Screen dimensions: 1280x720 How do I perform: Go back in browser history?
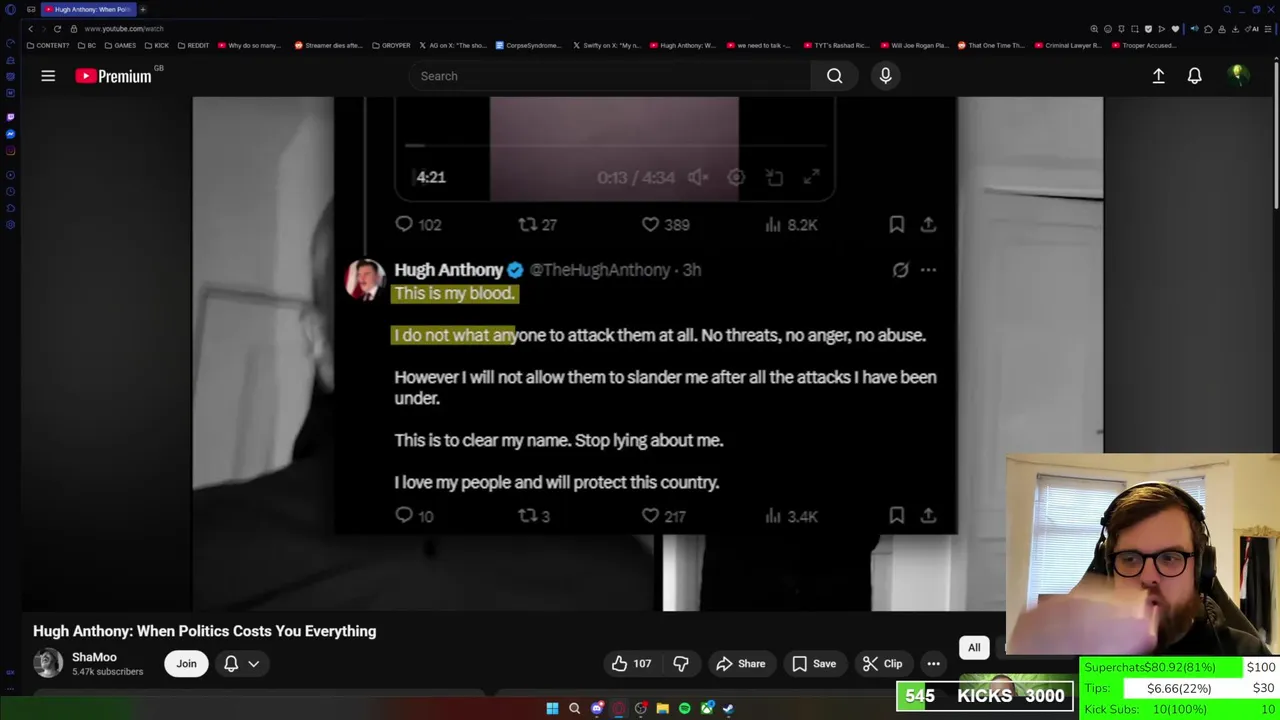click(x=30, y=29)
